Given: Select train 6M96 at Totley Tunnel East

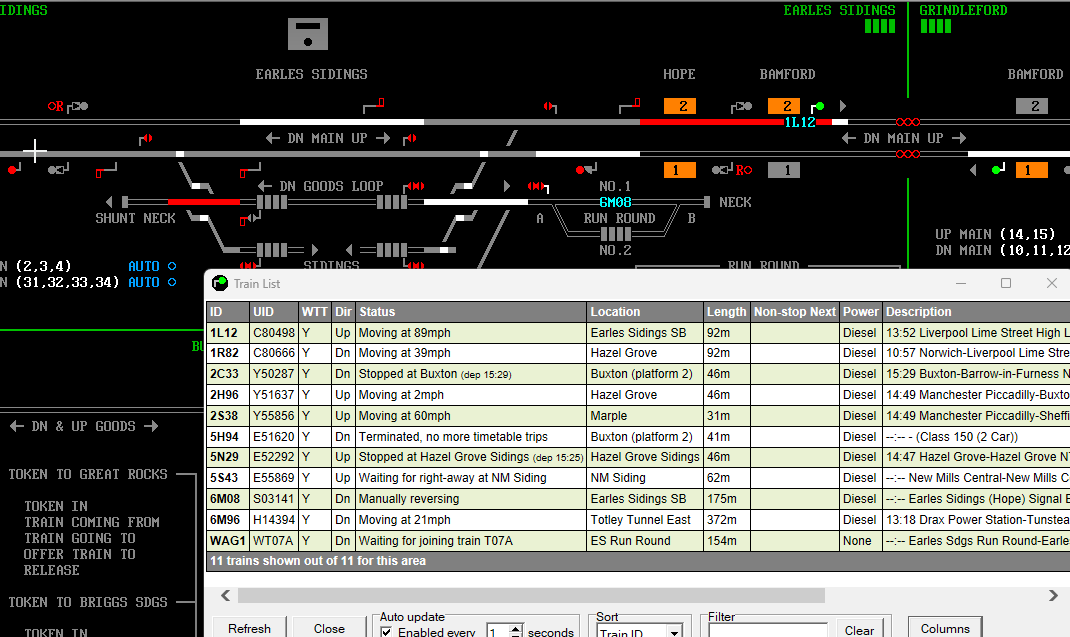Looking at the screenshot, I should tap(638, 520).
